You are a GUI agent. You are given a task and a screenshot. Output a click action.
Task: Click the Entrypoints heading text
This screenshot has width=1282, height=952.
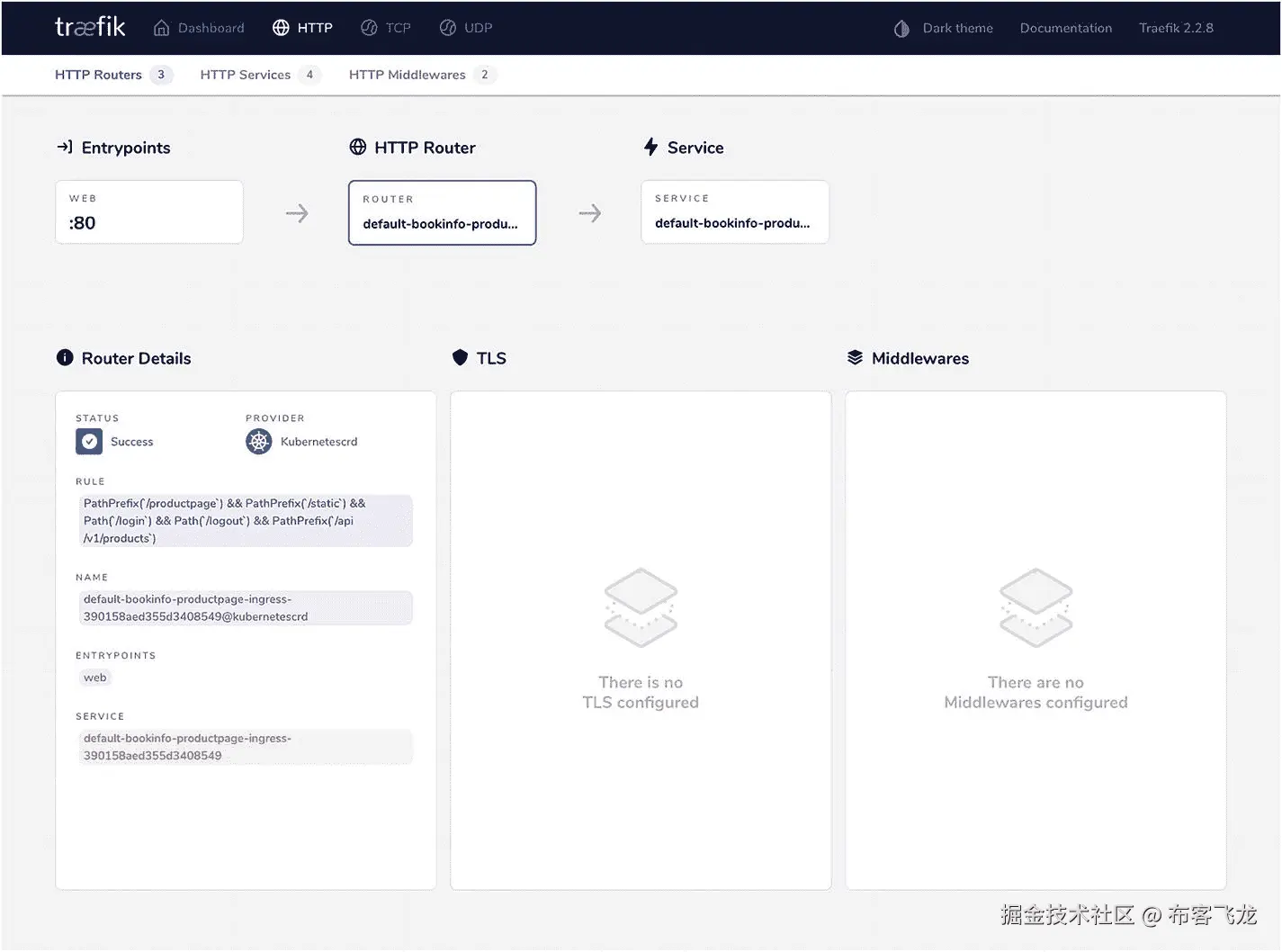[126, 148]
